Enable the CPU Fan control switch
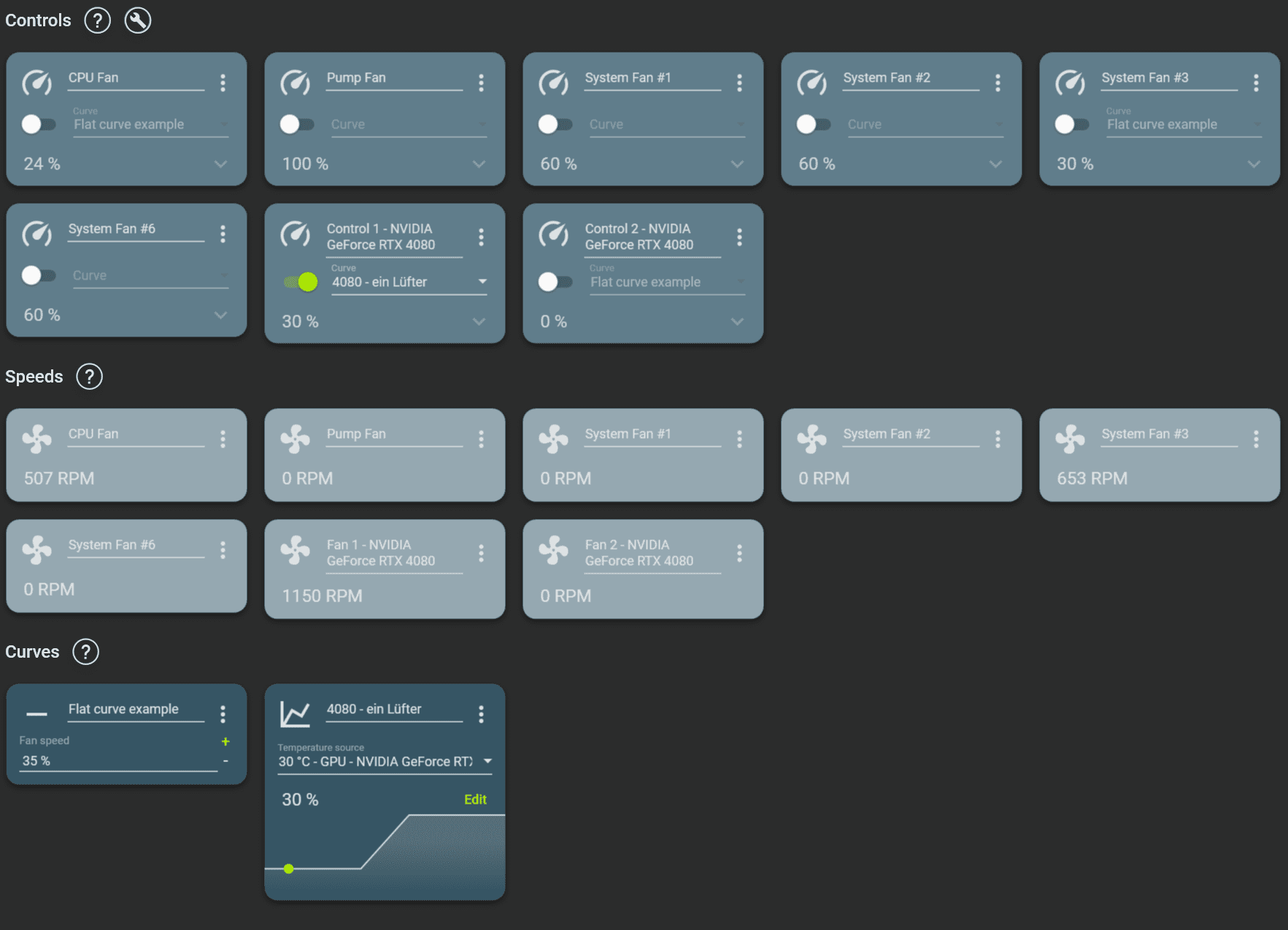The image size is (1288, 930). [x=38, y=124]
